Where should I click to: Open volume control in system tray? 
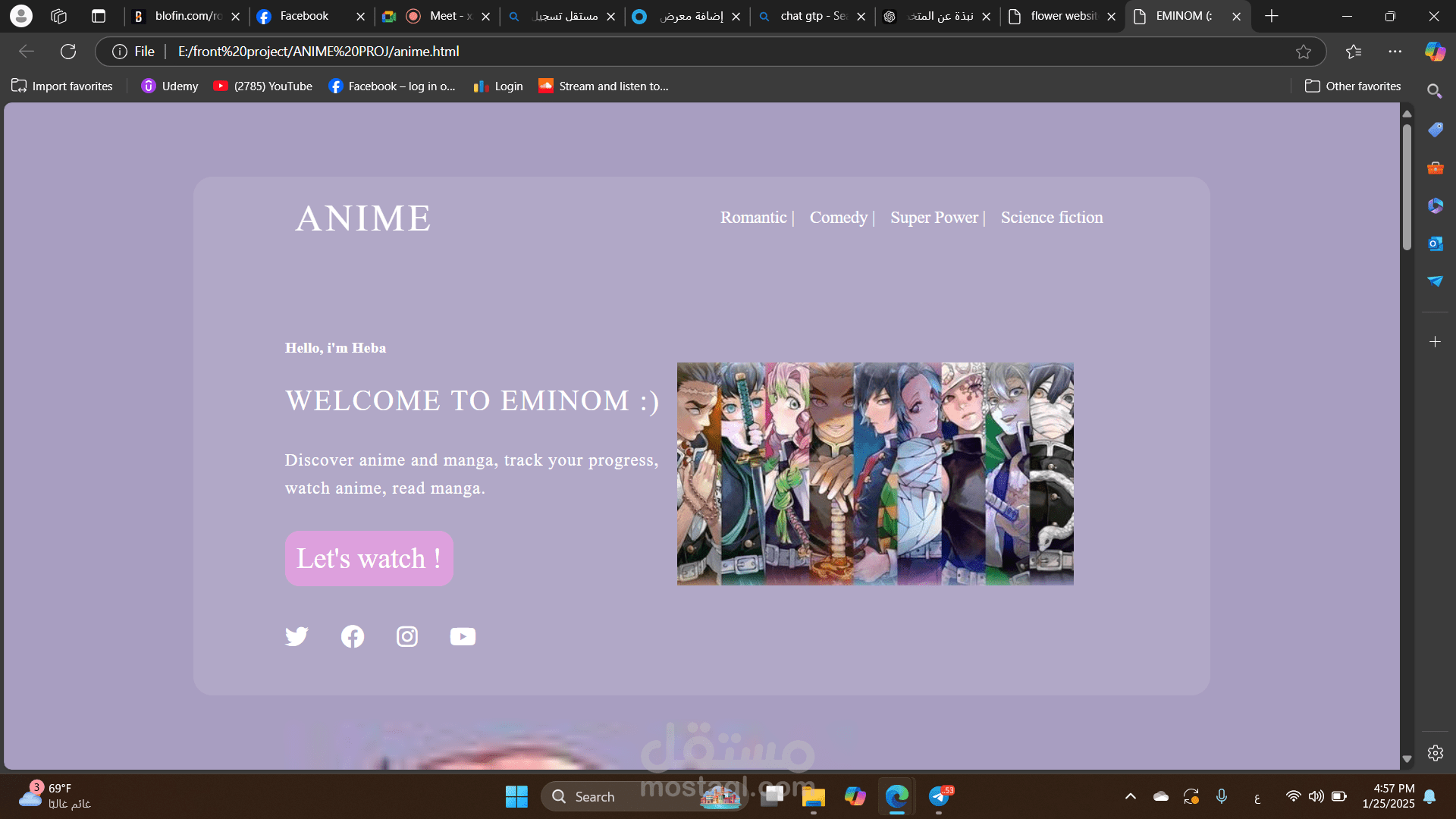click(1316, 797)
